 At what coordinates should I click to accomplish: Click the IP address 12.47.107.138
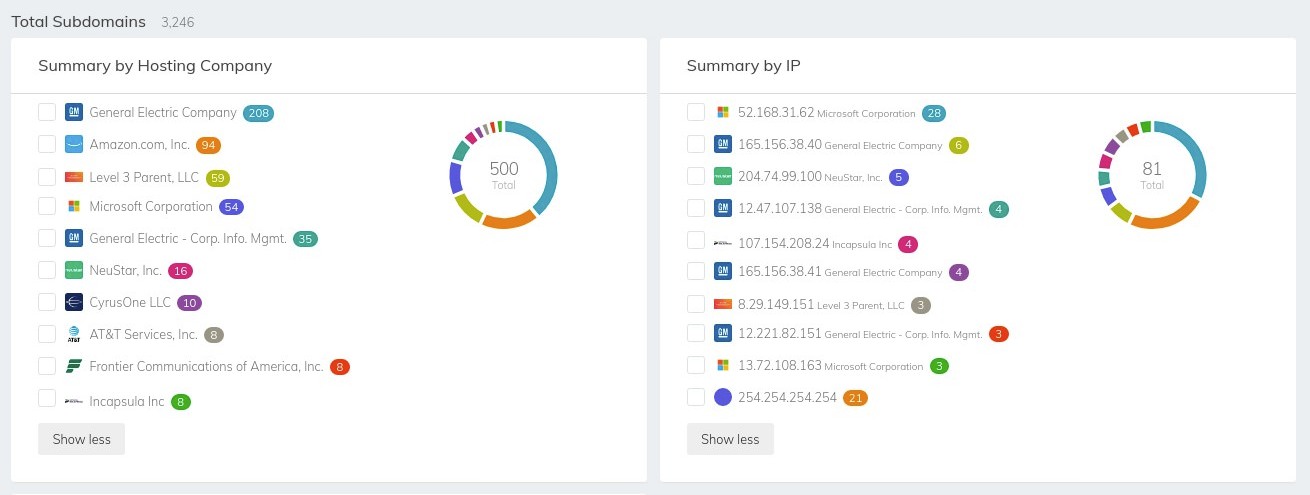(780, 209)
